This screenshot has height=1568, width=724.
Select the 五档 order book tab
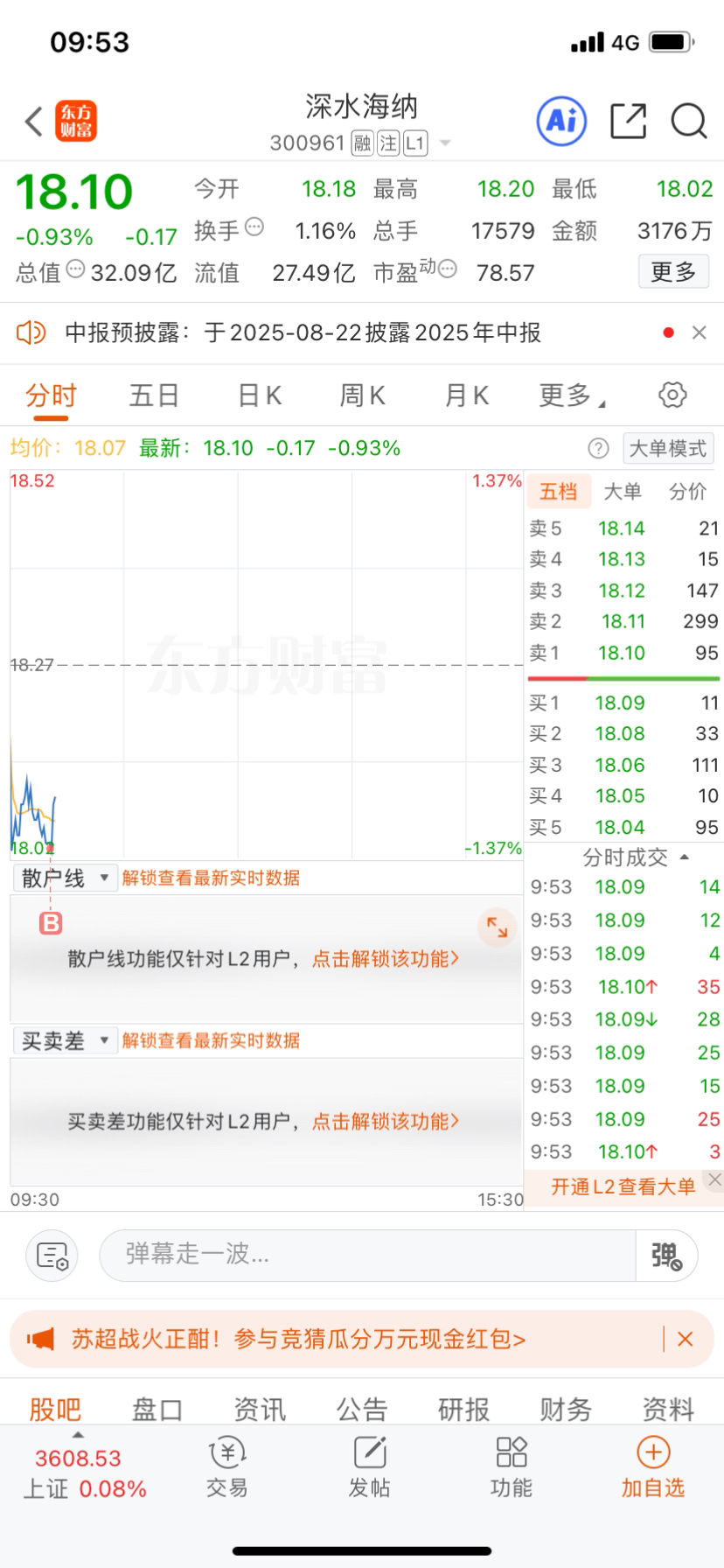click(559, 492)
